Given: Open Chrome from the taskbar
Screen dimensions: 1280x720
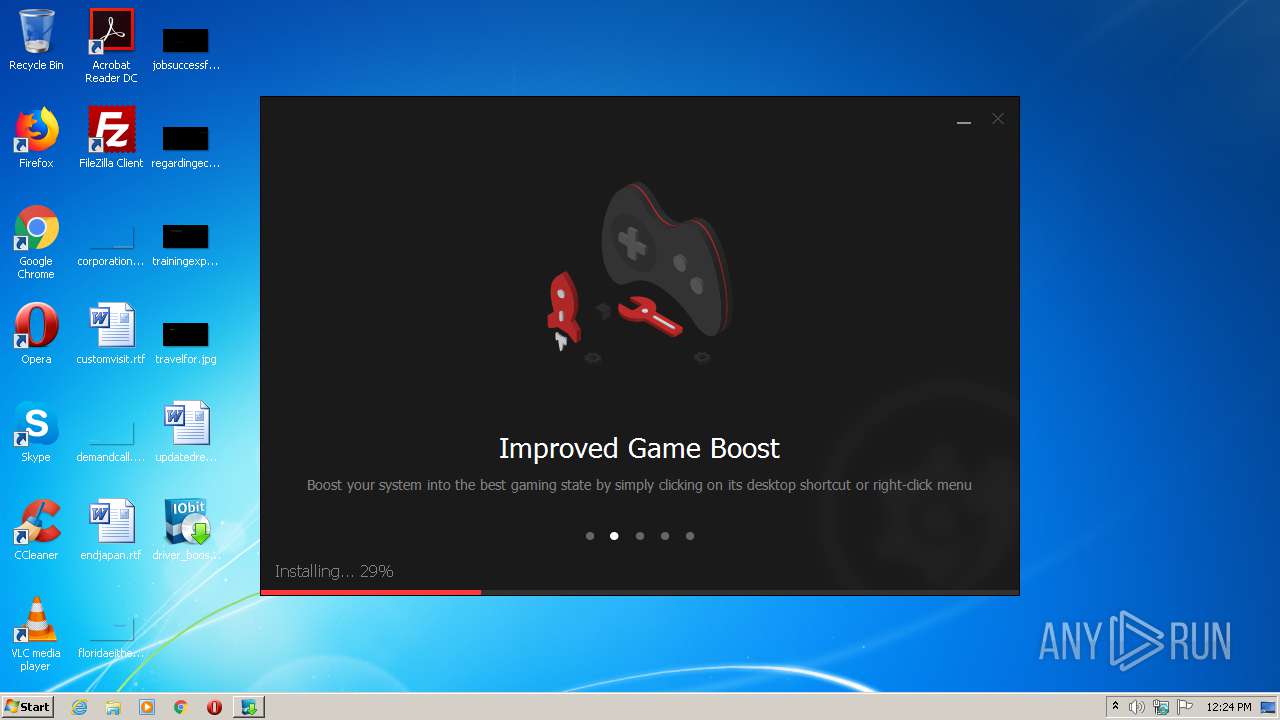Looking at the screenshot, I should tap(180, 707).
